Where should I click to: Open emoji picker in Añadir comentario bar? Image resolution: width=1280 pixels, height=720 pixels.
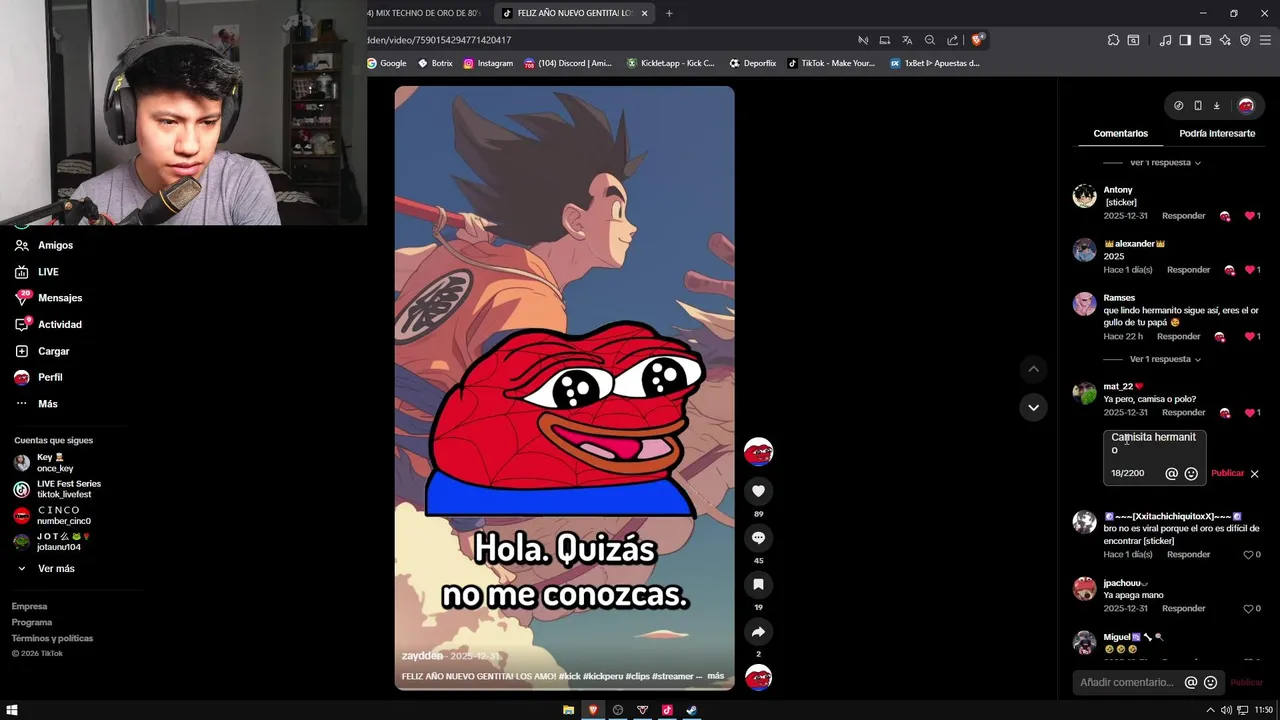[x=1210, y=683]
